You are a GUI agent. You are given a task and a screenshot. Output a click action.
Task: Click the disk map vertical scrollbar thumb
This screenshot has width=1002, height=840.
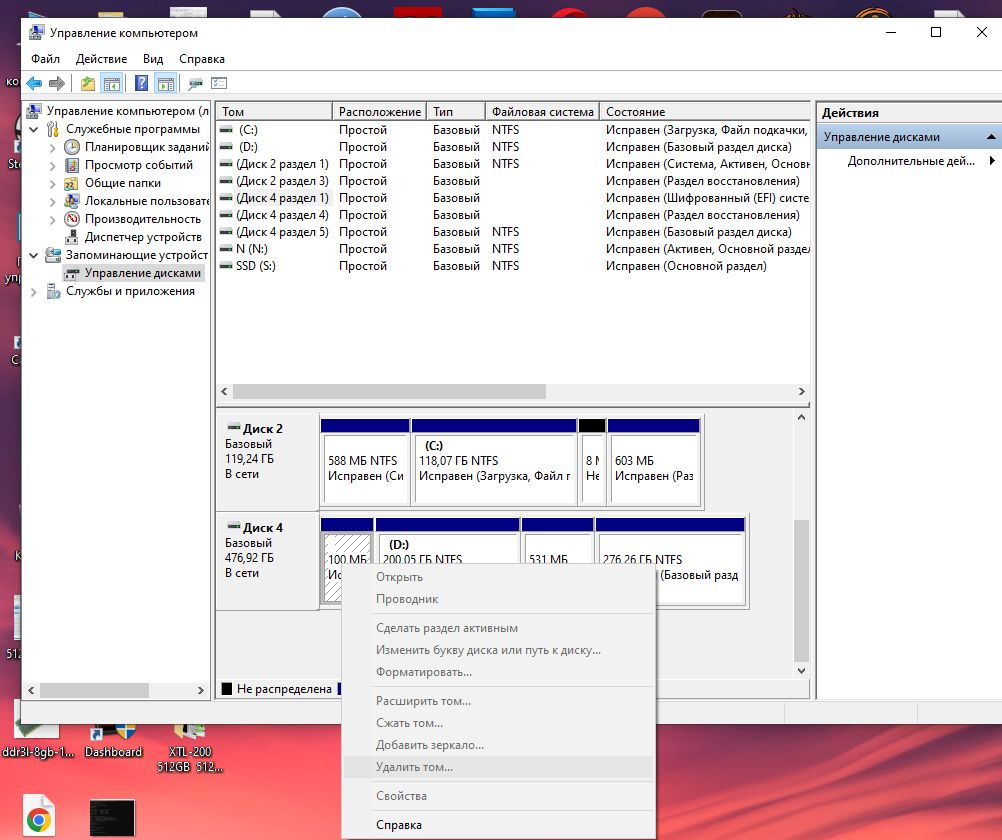[x=801, y=591]
